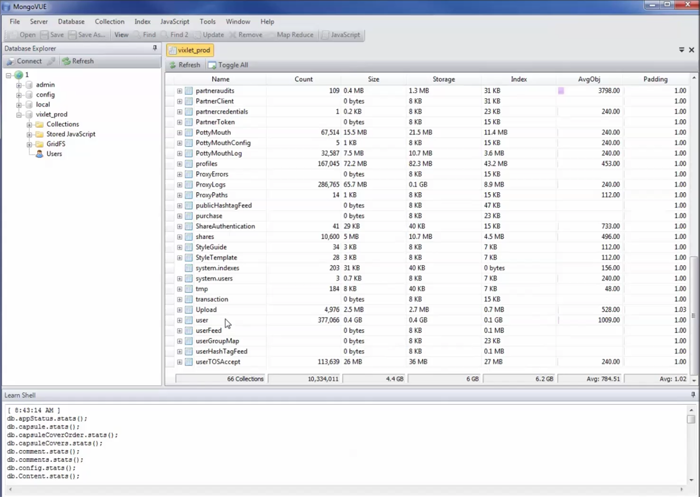
Task: Click the Toggle All button
Action: [228, 65]
